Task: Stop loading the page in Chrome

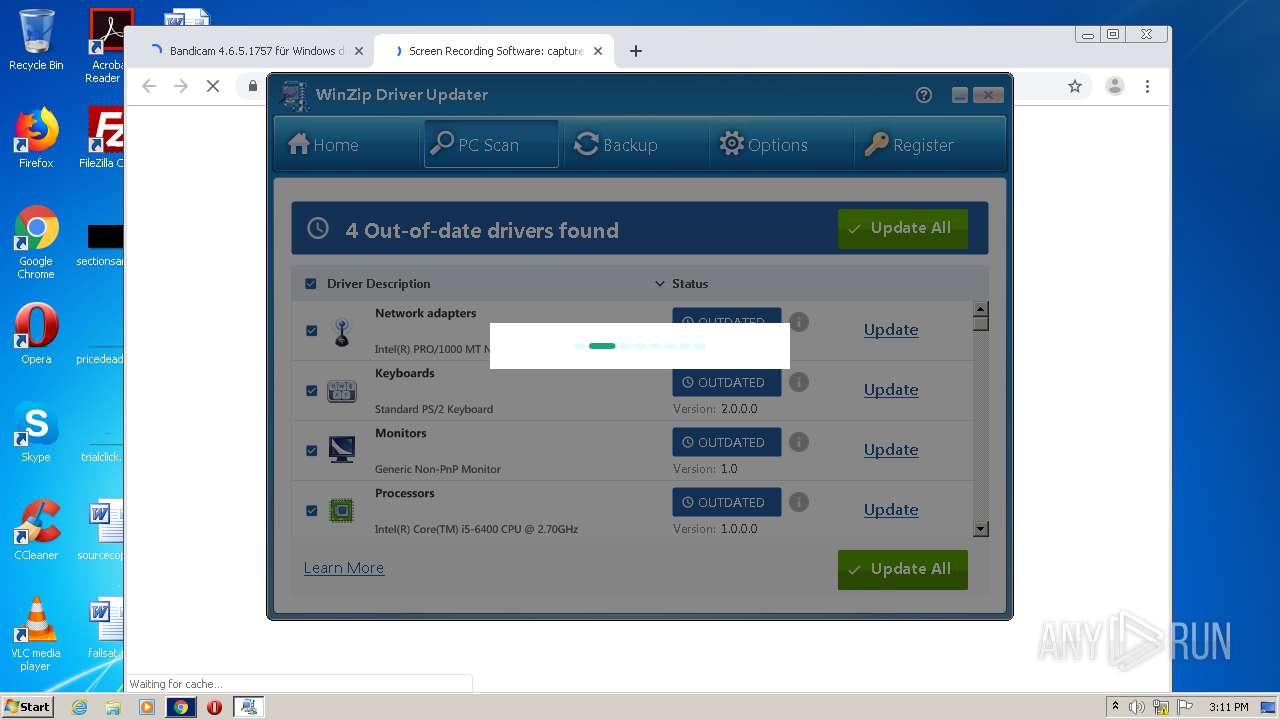Action: pyautogui.click(x=212, y=87)
